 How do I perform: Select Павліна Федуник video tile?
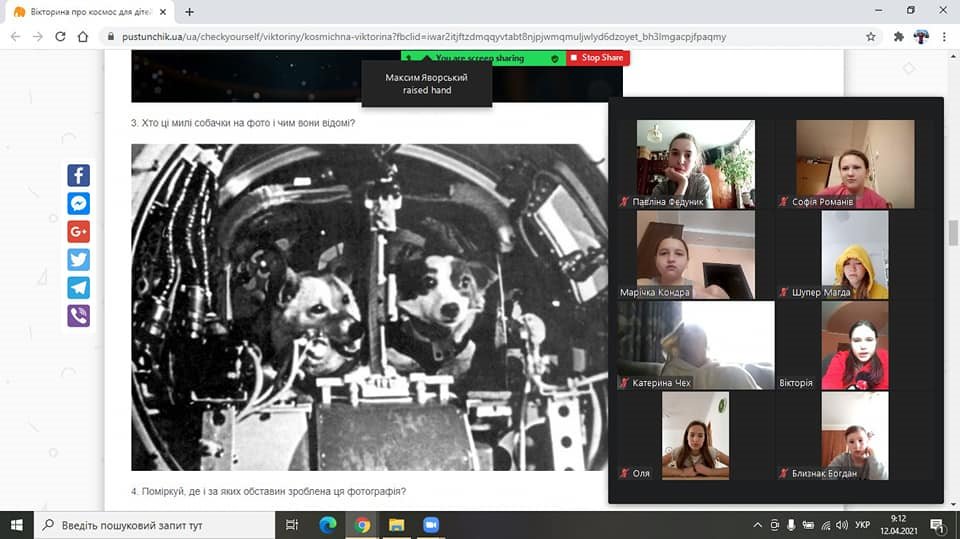pos(696,164)
